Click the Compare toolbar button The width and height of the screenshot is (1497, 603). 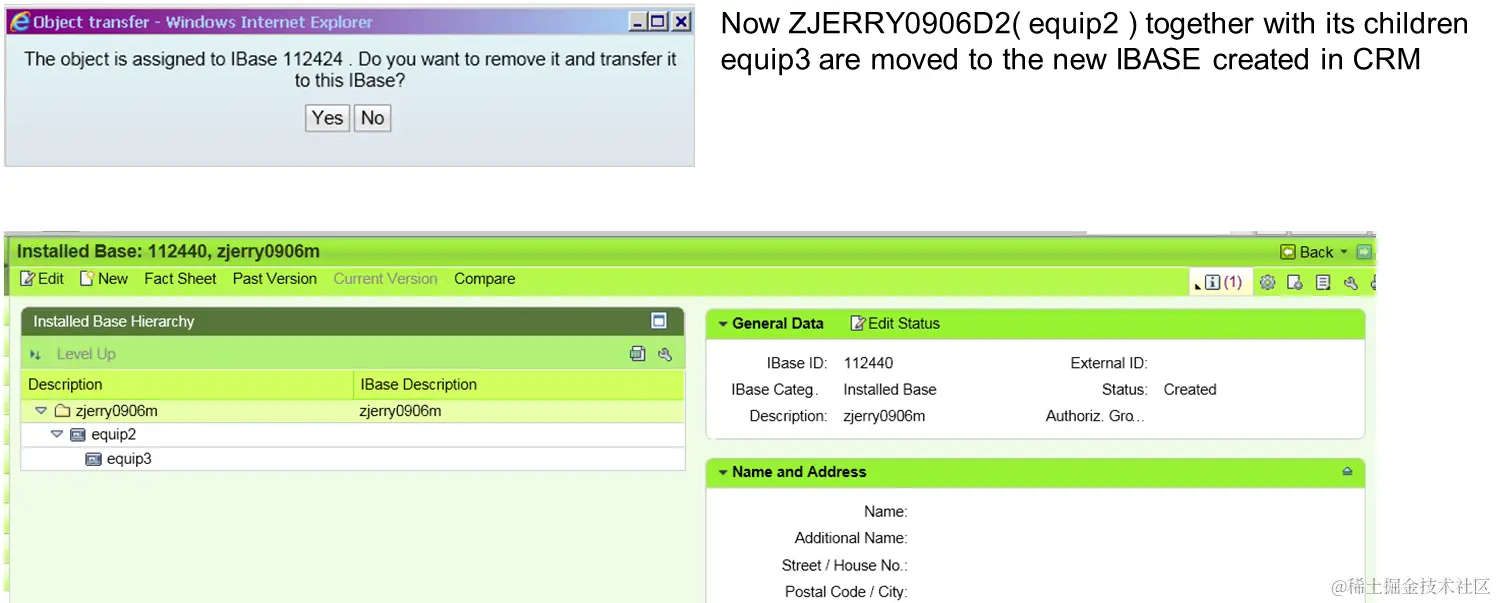coord(485,279)
